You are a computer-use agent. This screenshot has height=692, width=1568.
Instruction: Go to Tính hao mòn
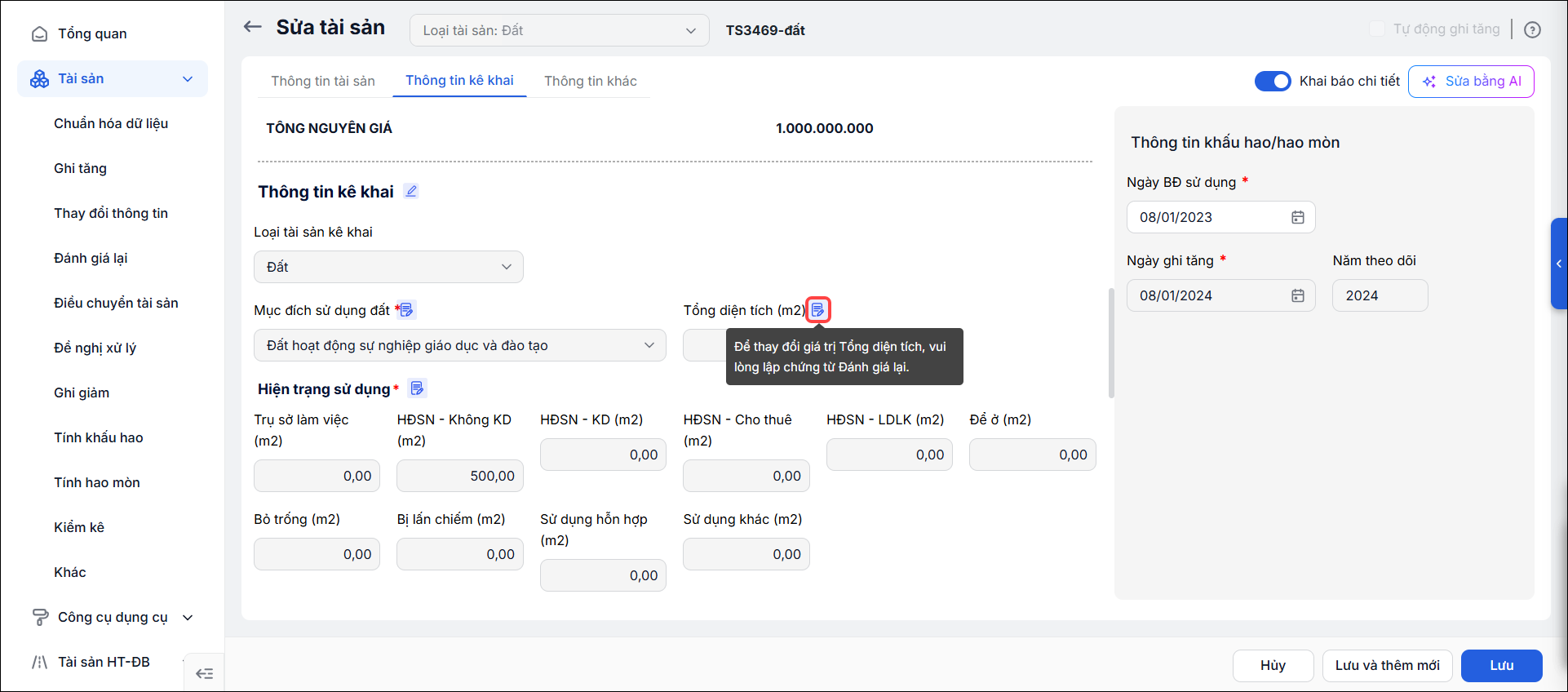click(x=97, y=482)
